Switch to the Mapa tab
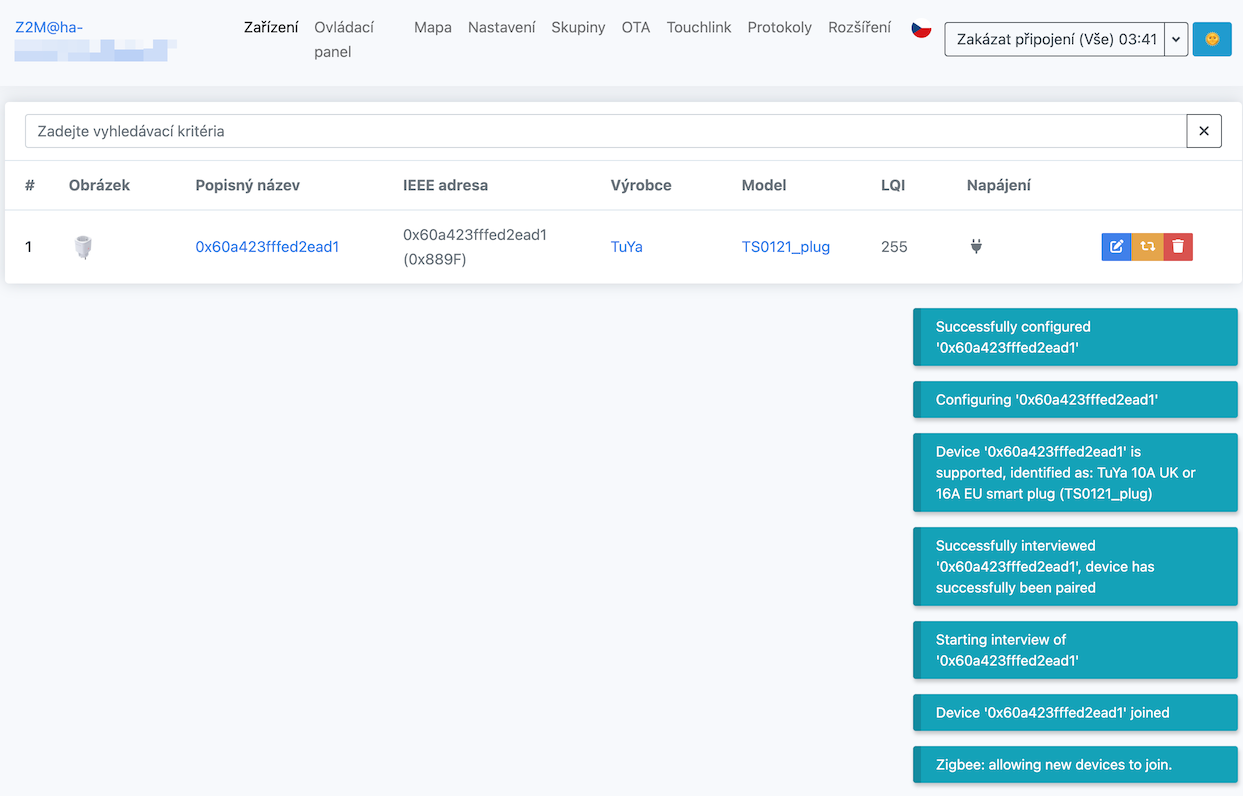Viewport: 1243px width, 796px height. click(432, 27)
